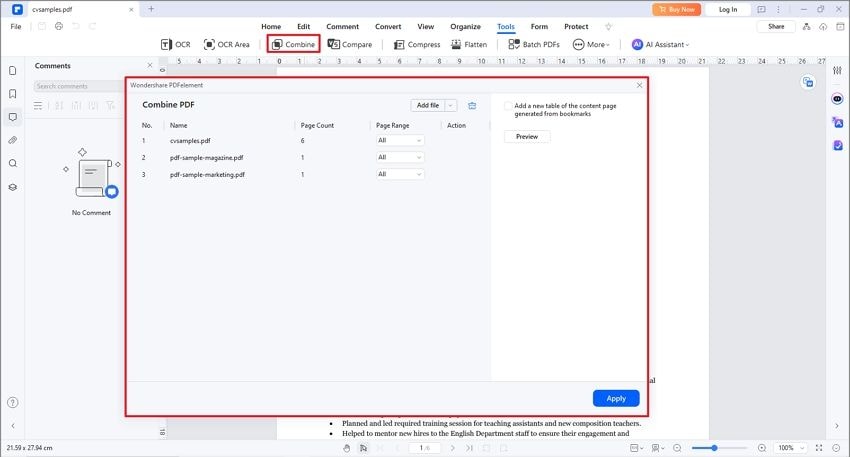Click the lightbulb icon after Protect tab

click(609, 27)
